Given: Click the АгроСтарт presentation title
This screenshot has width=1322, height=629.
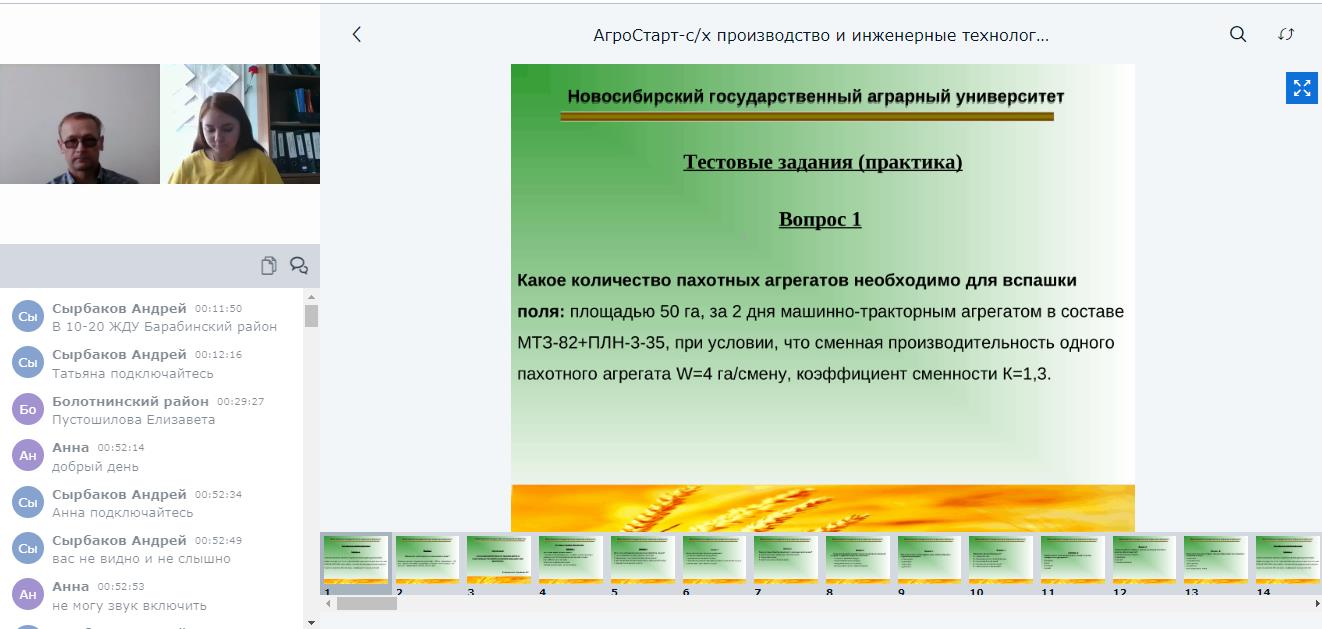Looking at the screenshot, I should point(821,35).
